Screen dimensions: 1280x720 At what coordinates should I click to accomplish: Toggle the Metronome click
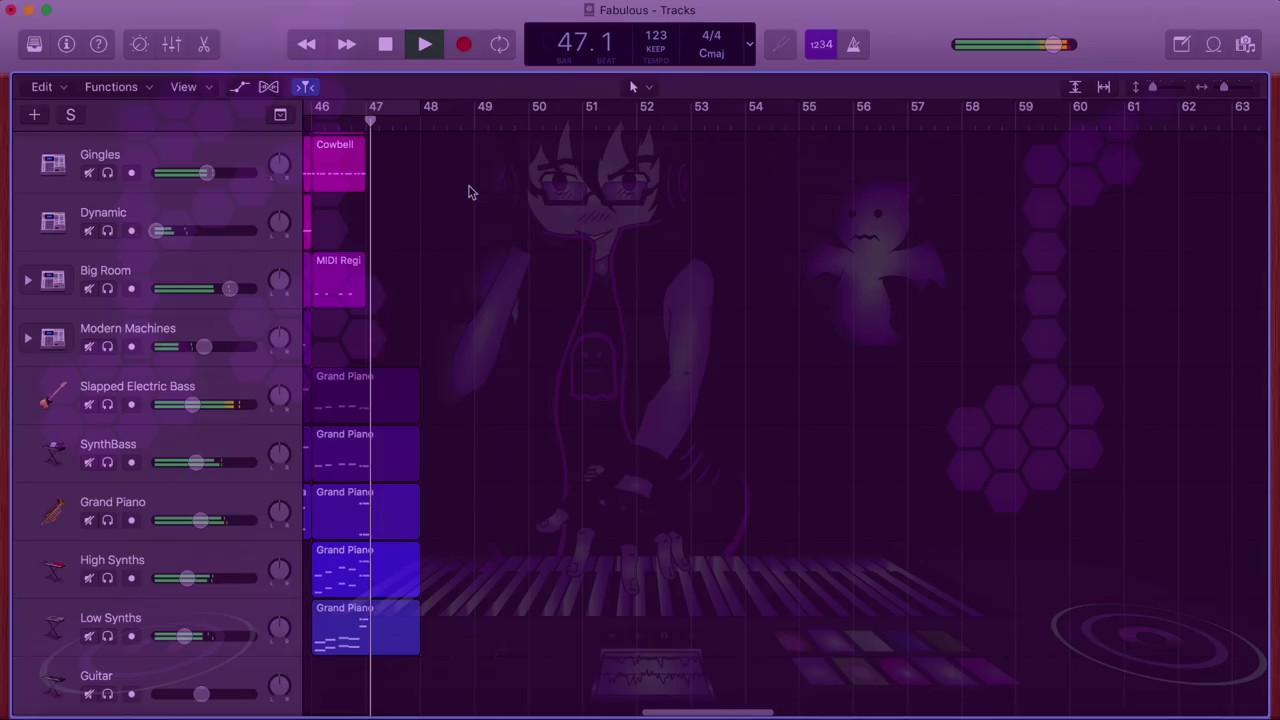click(x=853, y=44)
